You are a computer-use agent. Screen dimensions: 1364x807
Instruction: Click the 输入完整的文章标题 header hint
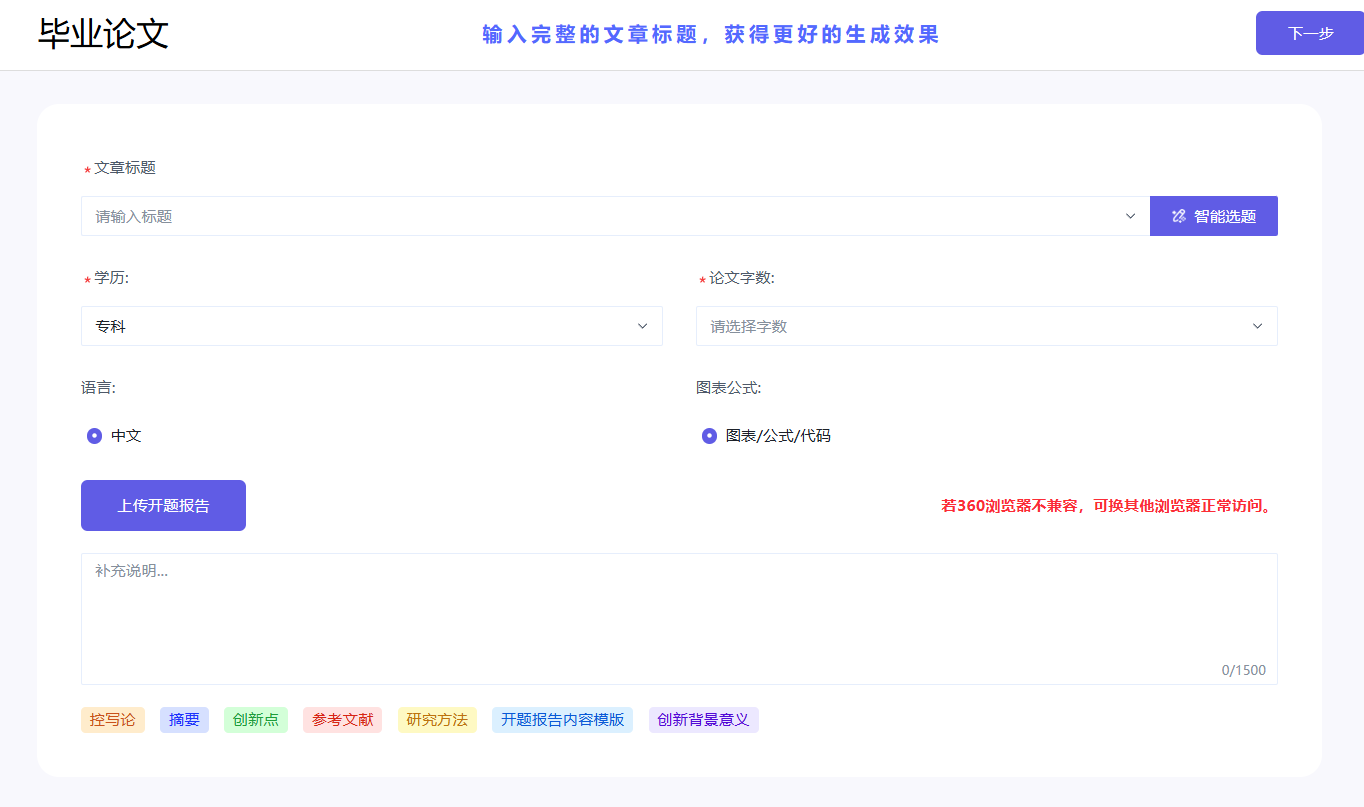click(x=711, y=35)
